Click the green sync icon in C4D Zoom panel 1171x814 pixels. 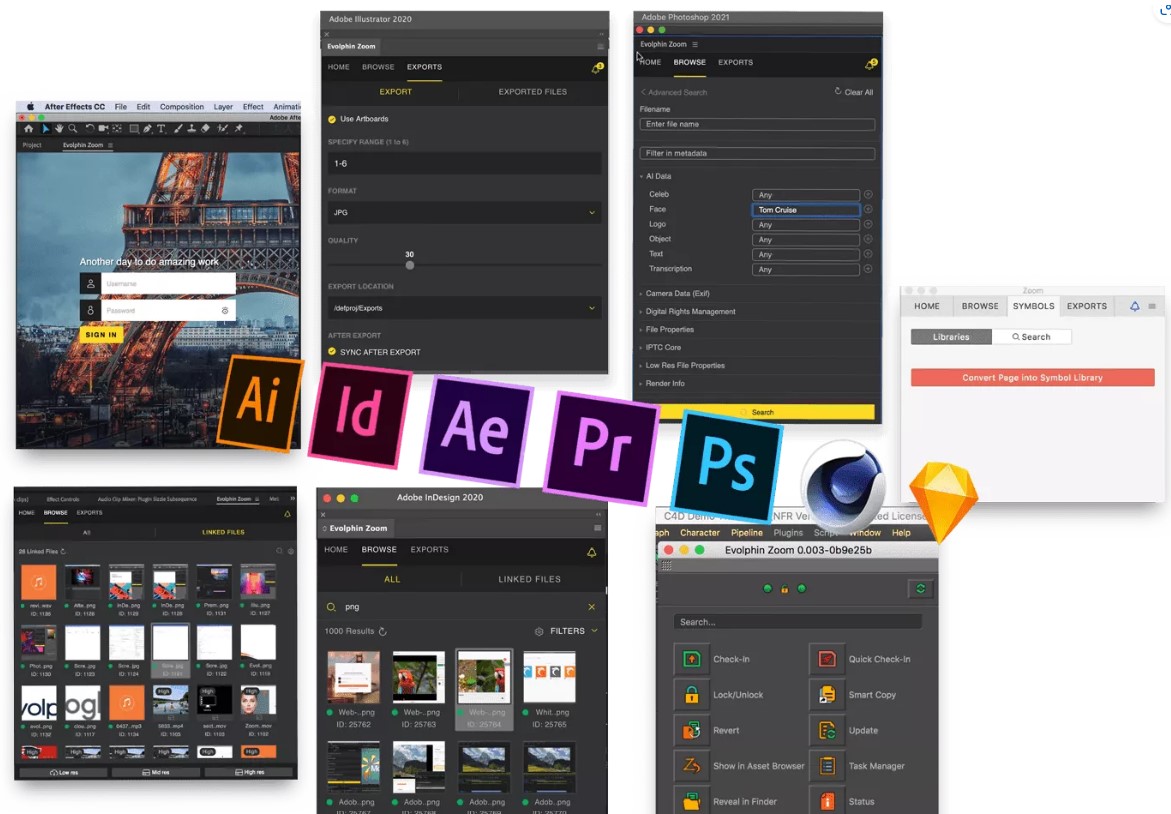921,588
